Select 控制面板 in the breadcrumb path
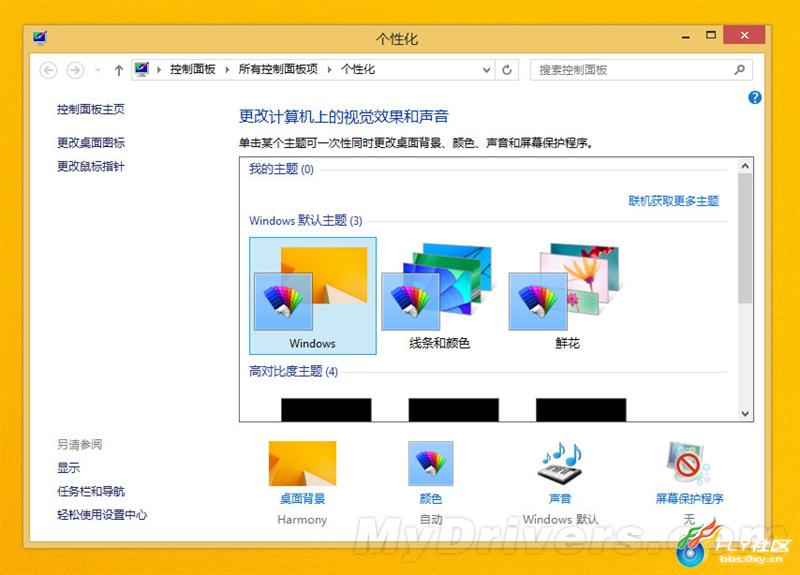The image size is (800, 575). click(193, 69)
